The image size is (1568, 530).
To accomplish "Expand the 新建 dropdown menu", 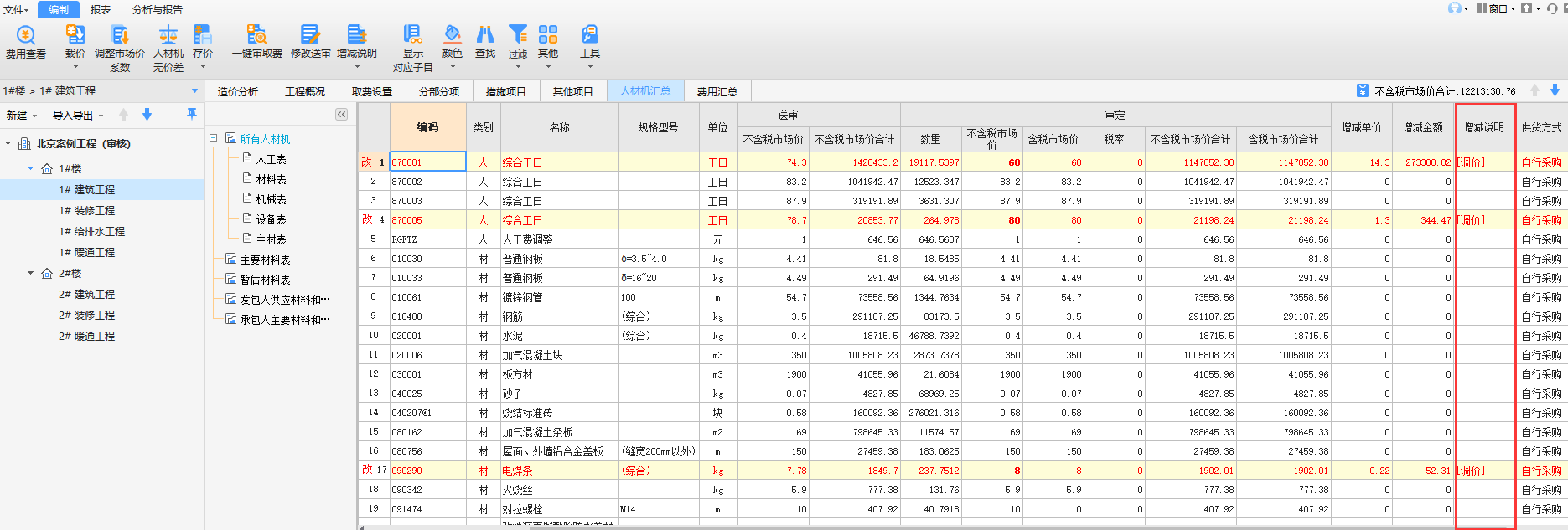I will pyautogui.click(x=22, y=116).
